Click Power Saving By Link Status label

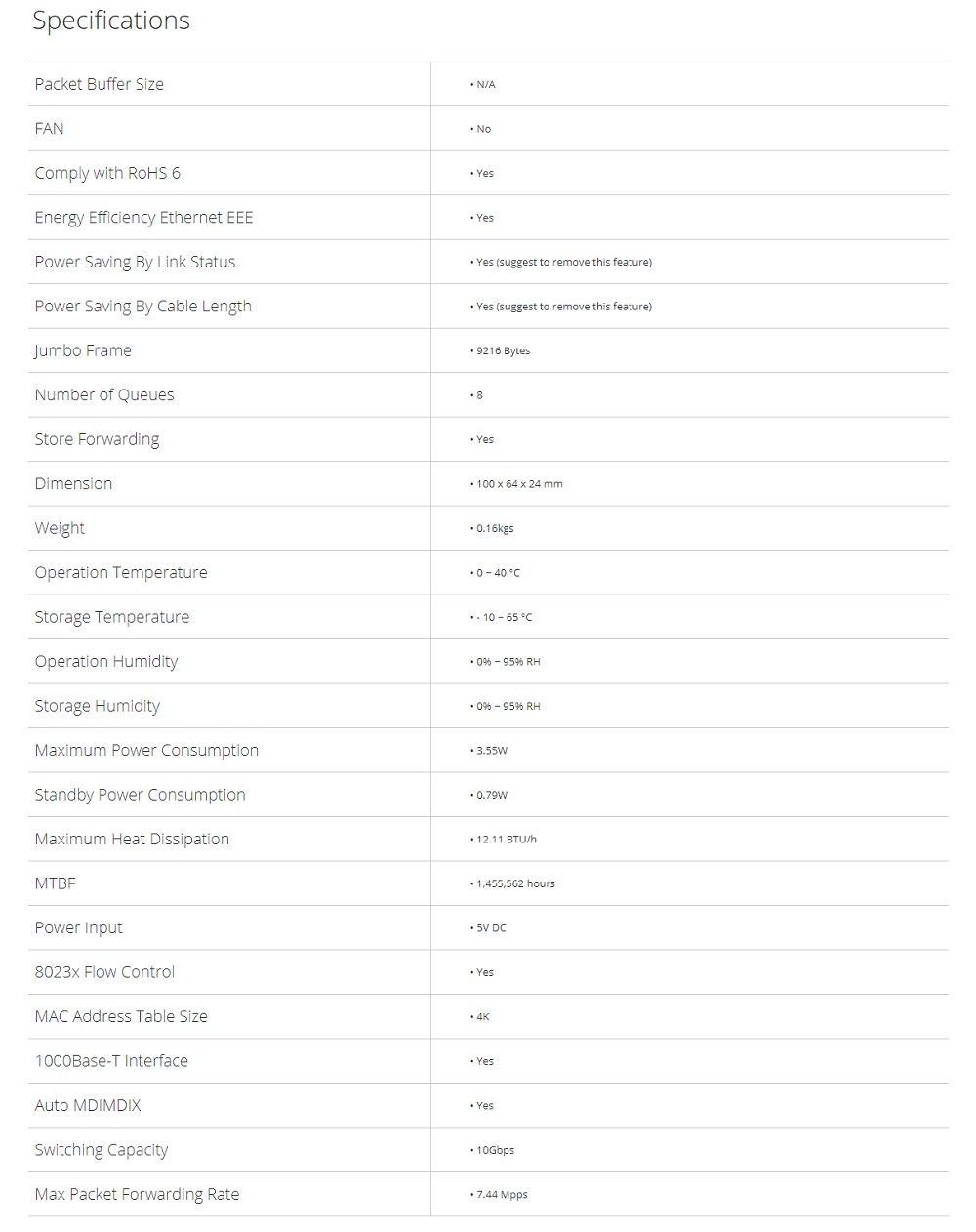tap(135, 262)
